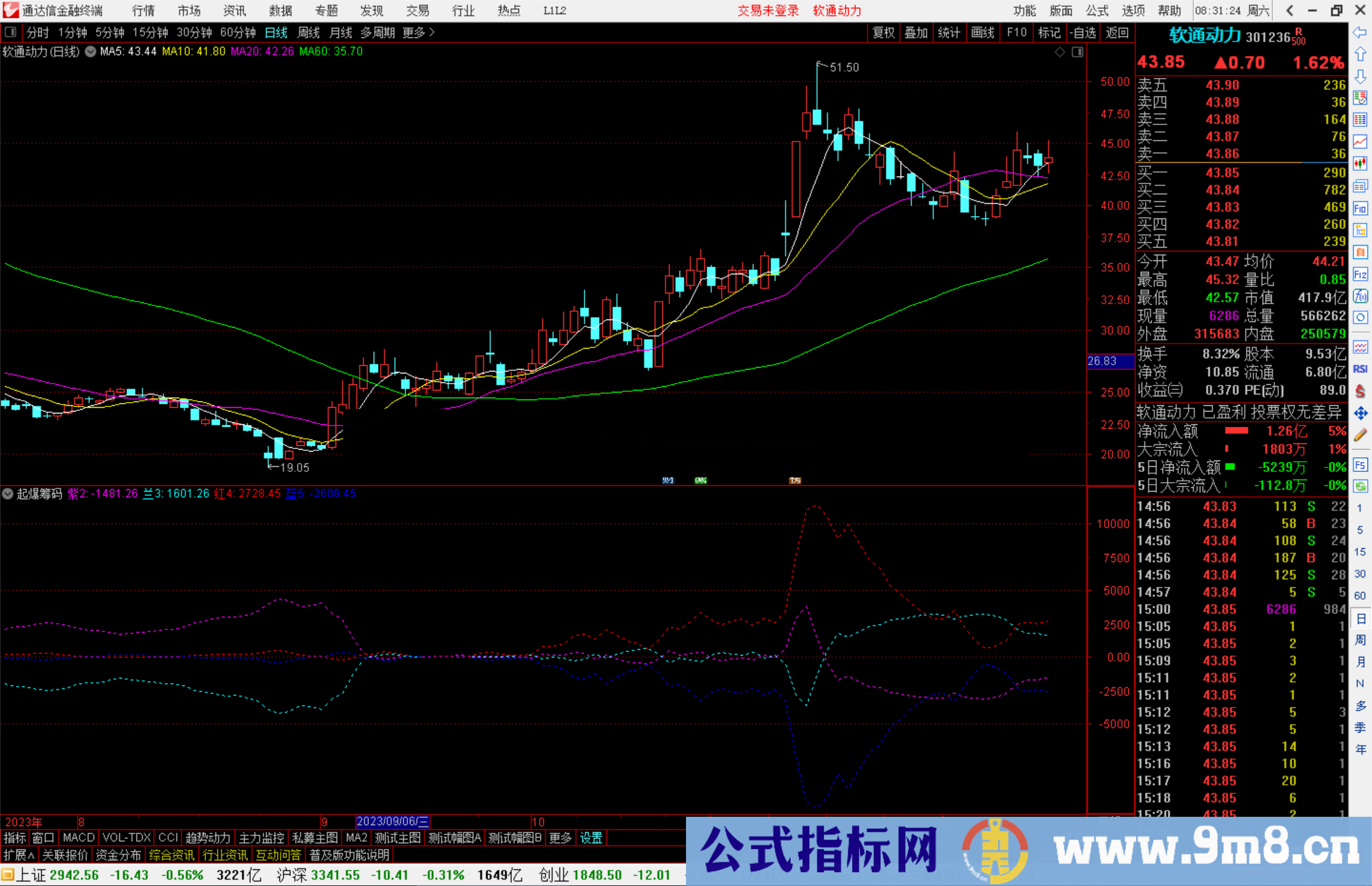Screen dimensions: 1372x886
Task: Click the blue four-way move arrows icon
Action: pyautogui.click(x=1360, y=413)
